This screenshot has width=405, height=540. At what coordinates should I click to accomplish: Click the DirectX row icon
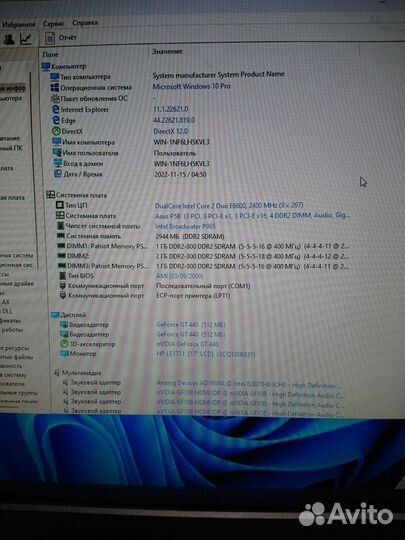tap(56, 131)
